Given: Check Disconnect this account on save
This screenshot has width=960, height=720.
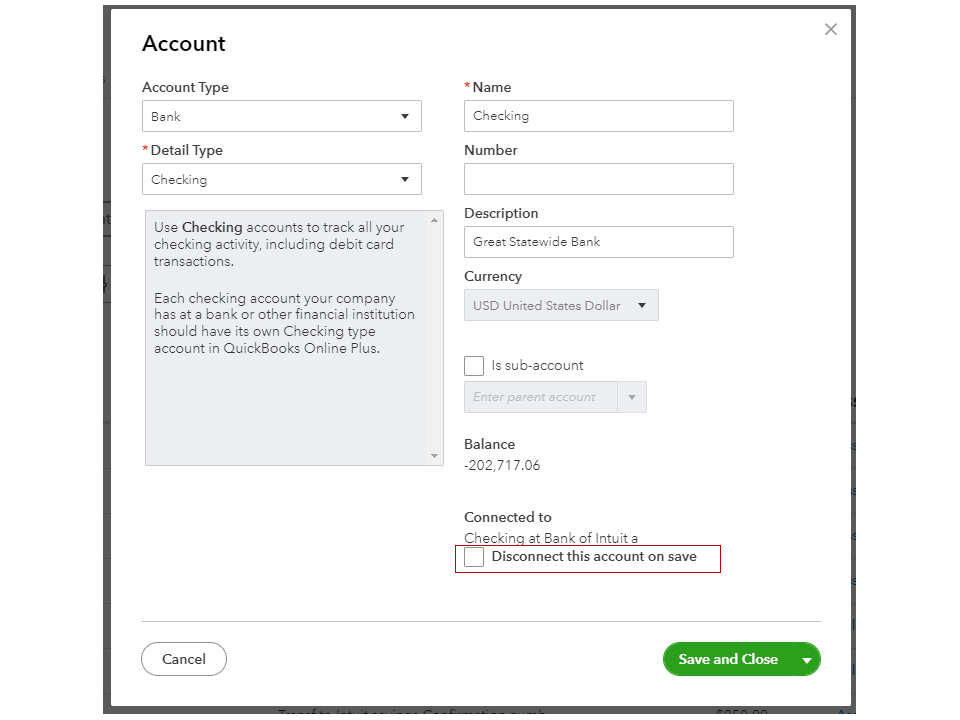Looking at the screenshot, I should [x=474, y=557].
